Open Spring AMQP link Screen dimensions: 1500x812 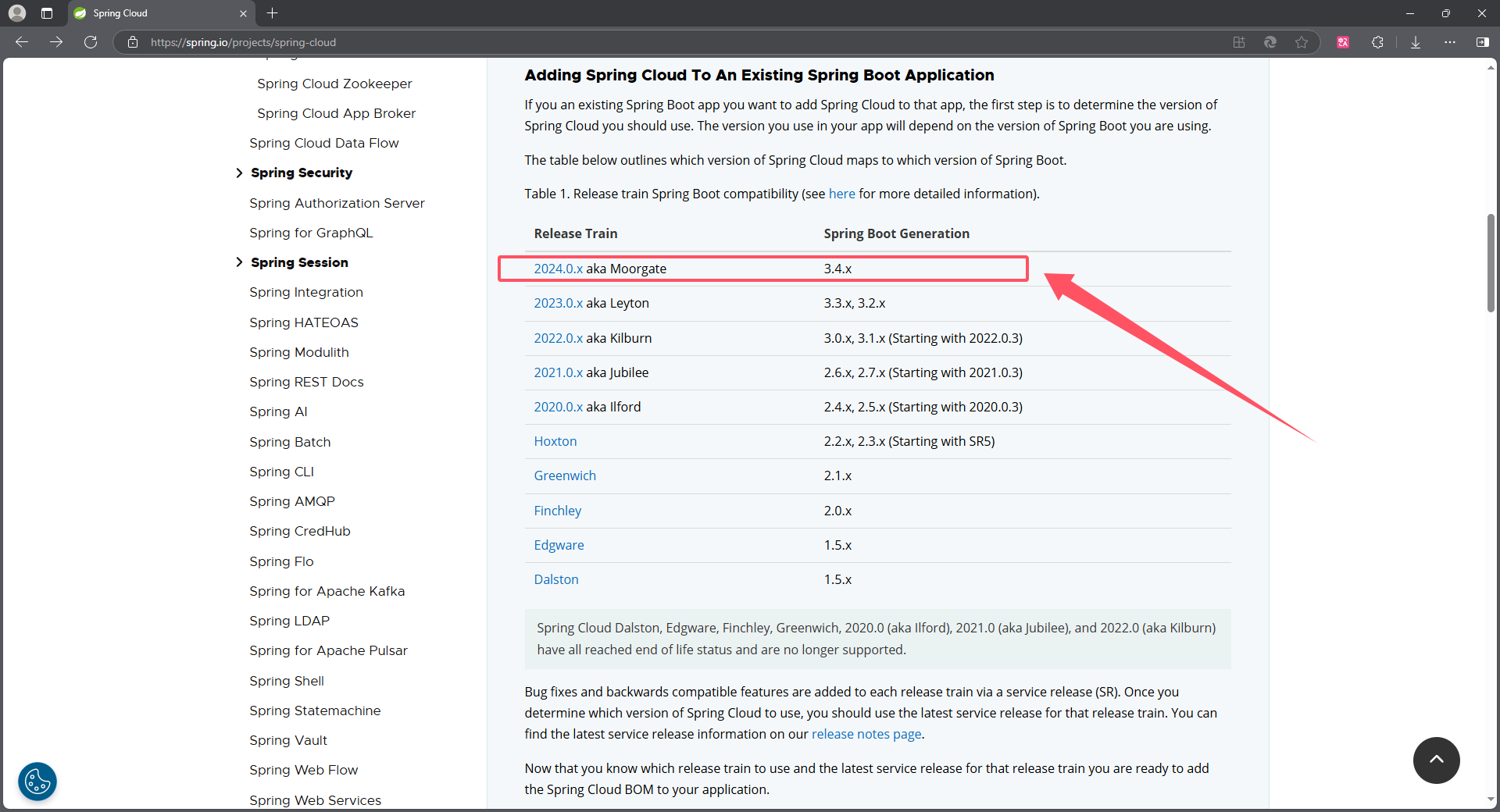click(x=292, y=501)
